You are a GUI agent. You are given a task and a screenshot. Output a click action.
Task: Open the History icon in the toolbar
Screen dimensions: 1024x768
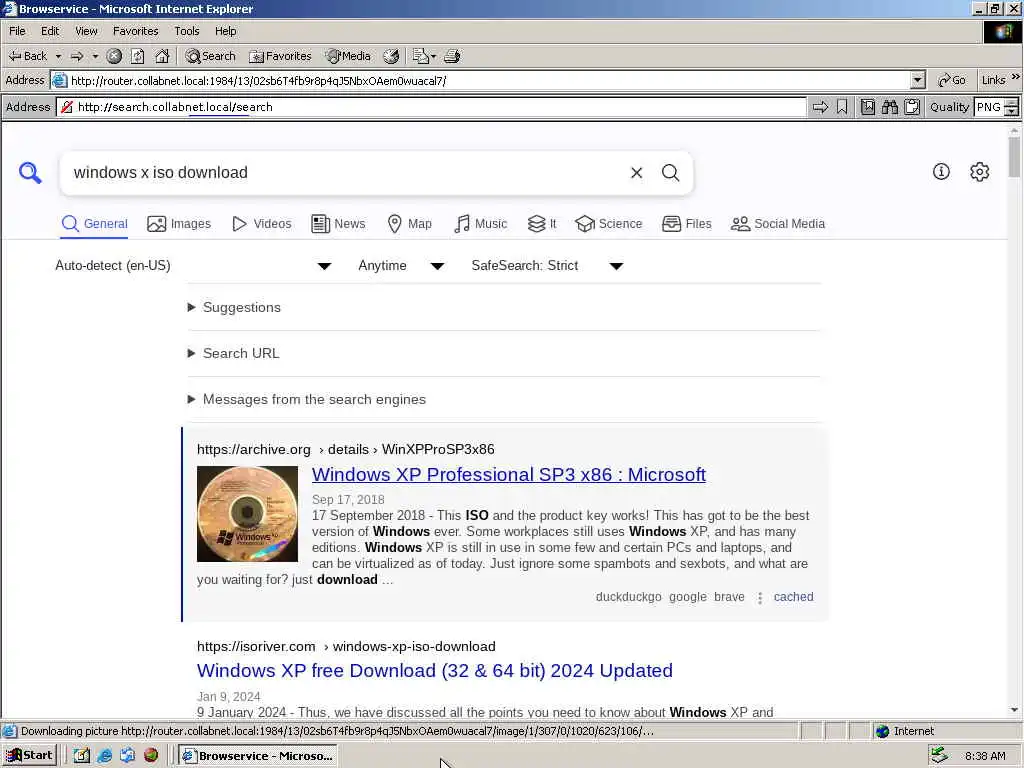point(391,56)
